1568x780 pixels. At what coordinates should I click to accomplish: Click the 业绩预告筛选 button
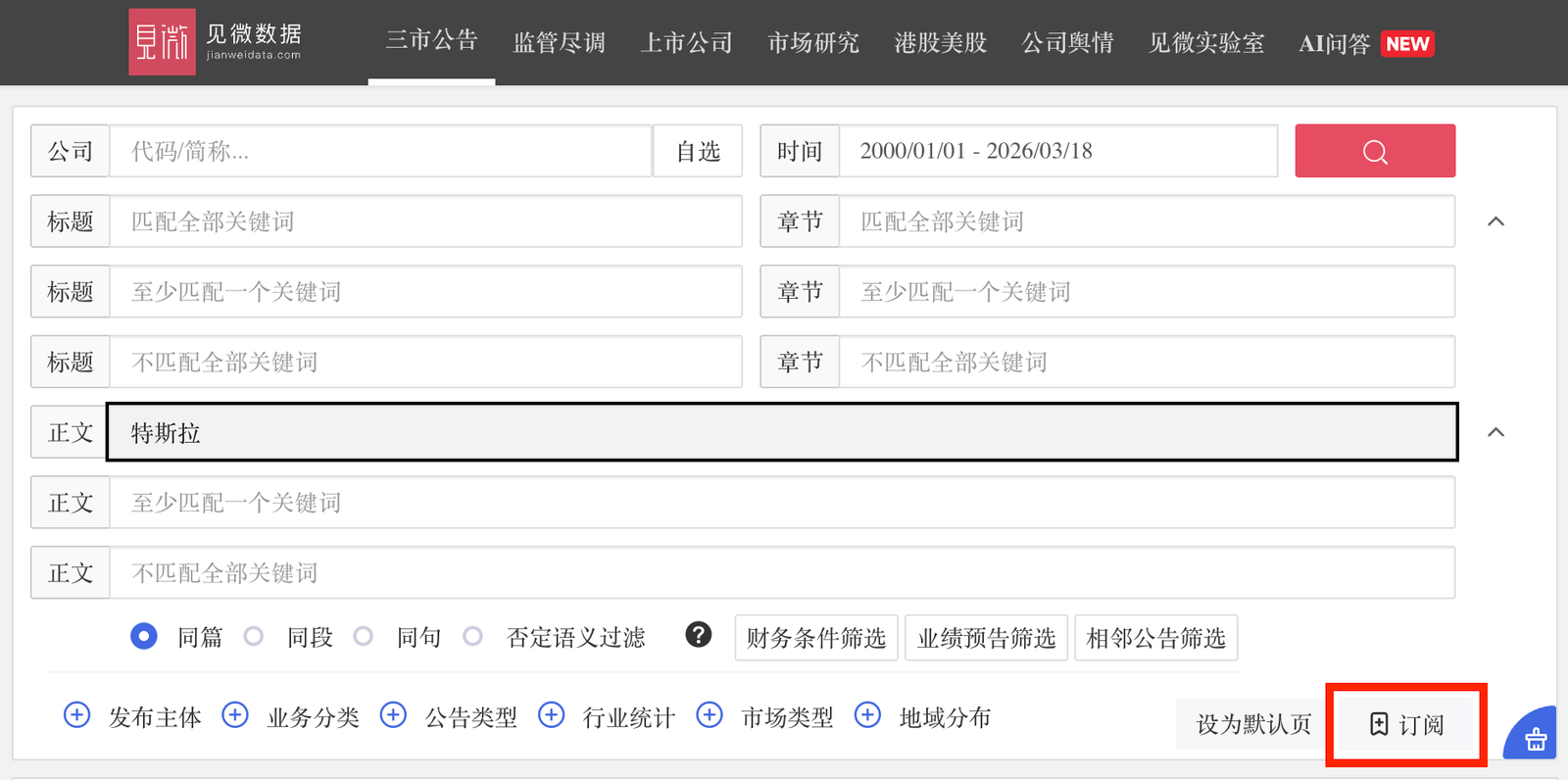[986, 638]
